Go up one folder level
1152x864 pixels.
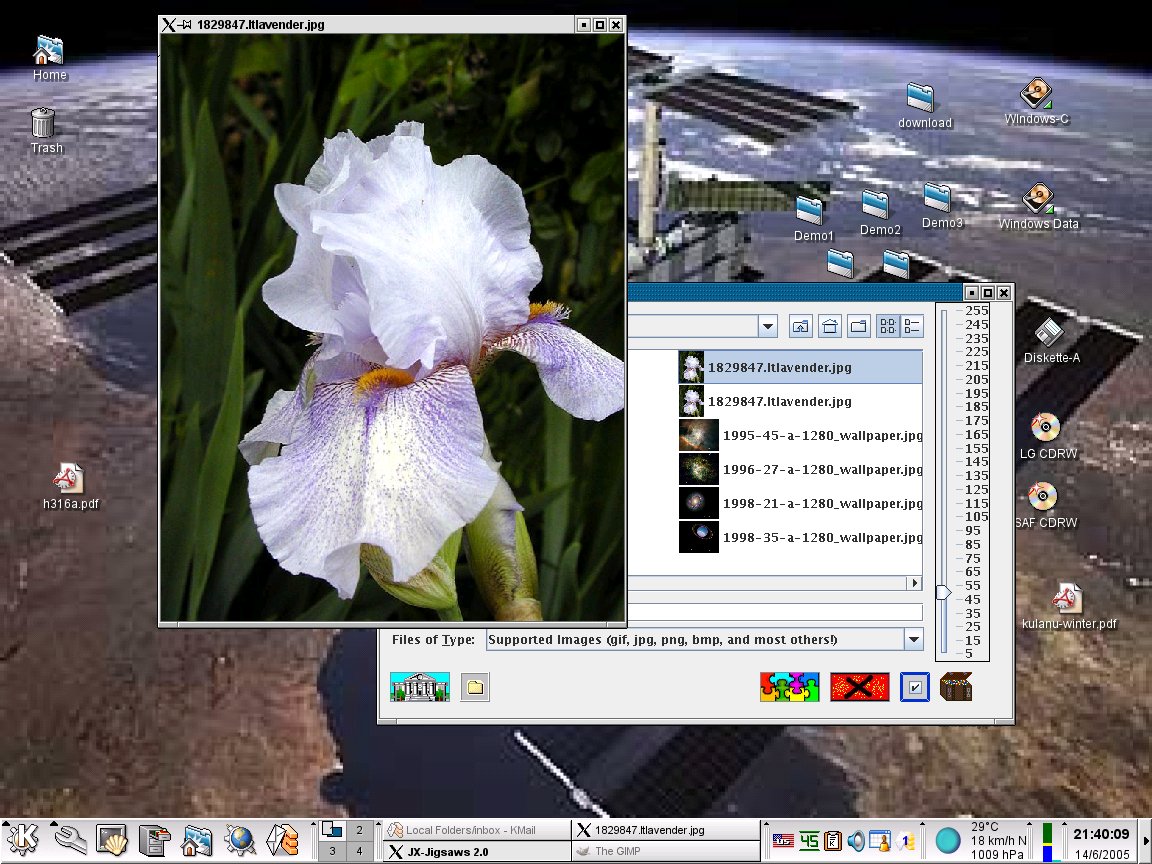[801, 326]
